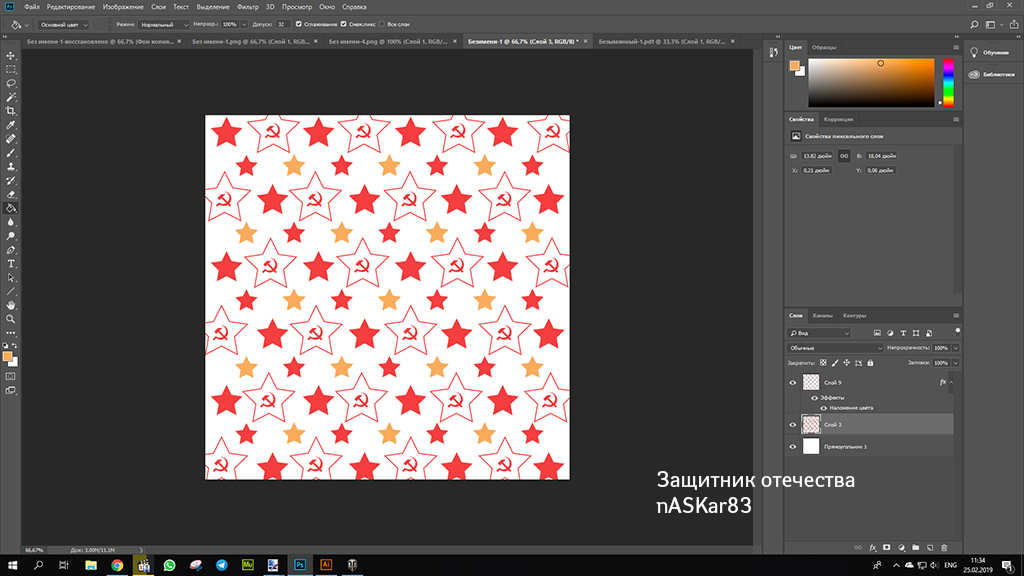1024x576 pixels.
Task: Toggle the Смежн.пикс checkbox
Action: (x=345, y=24)
